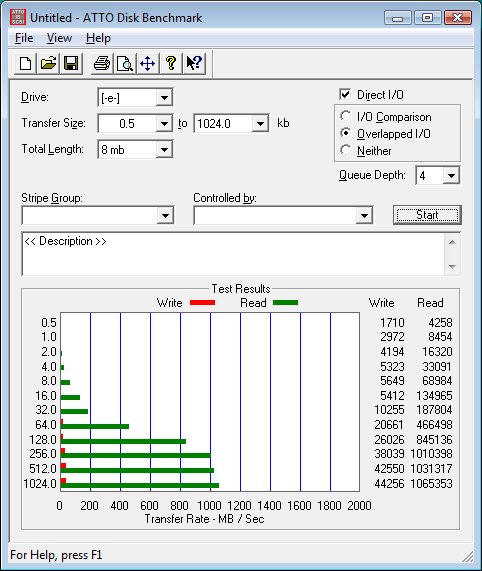This screenshot has height=571, width=482.
Task: Open a saved benchmark file icon
Action: click(x=48, y=63)
